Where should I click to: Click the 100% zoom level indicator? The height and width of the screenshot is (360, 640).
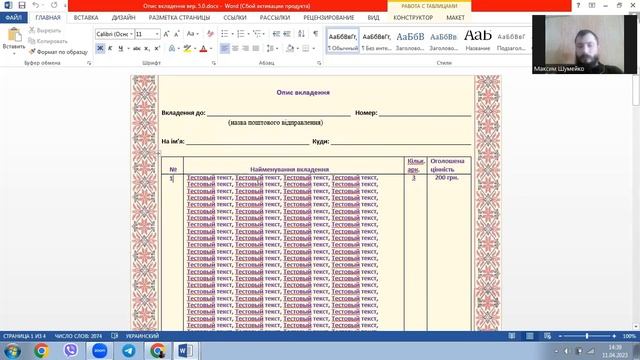(x=629, y=336)
